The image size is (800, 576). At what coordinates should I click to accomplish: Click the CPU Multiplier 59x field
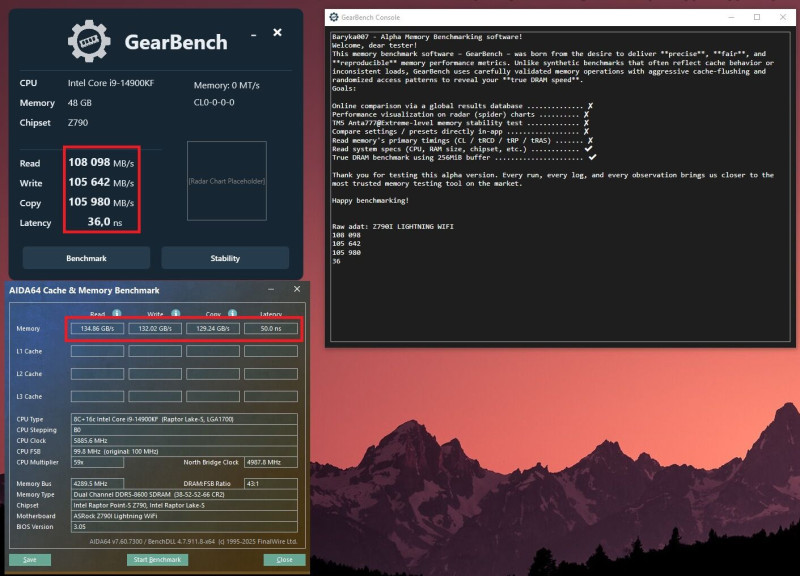click(97, 462)
